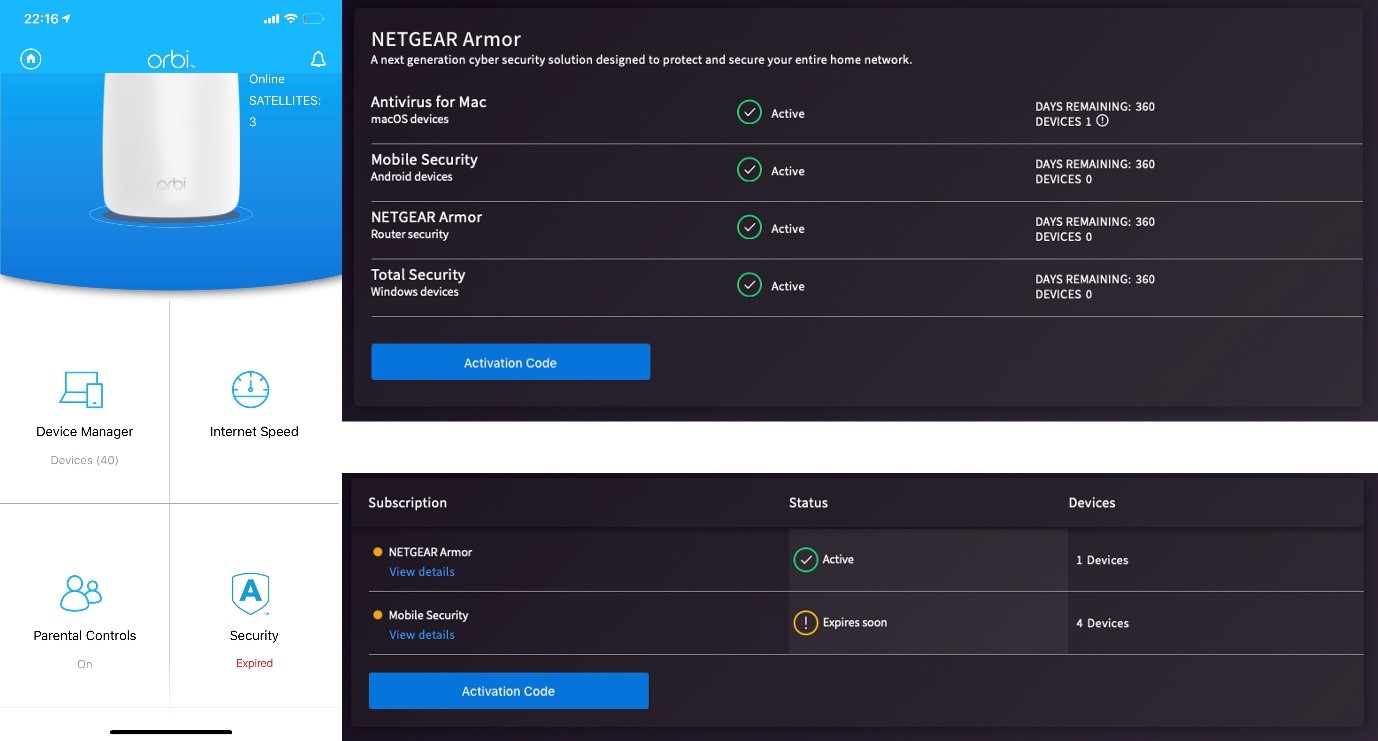Click the Orbi router image
The image size is (1378, 741).
(x=170, y=147)
